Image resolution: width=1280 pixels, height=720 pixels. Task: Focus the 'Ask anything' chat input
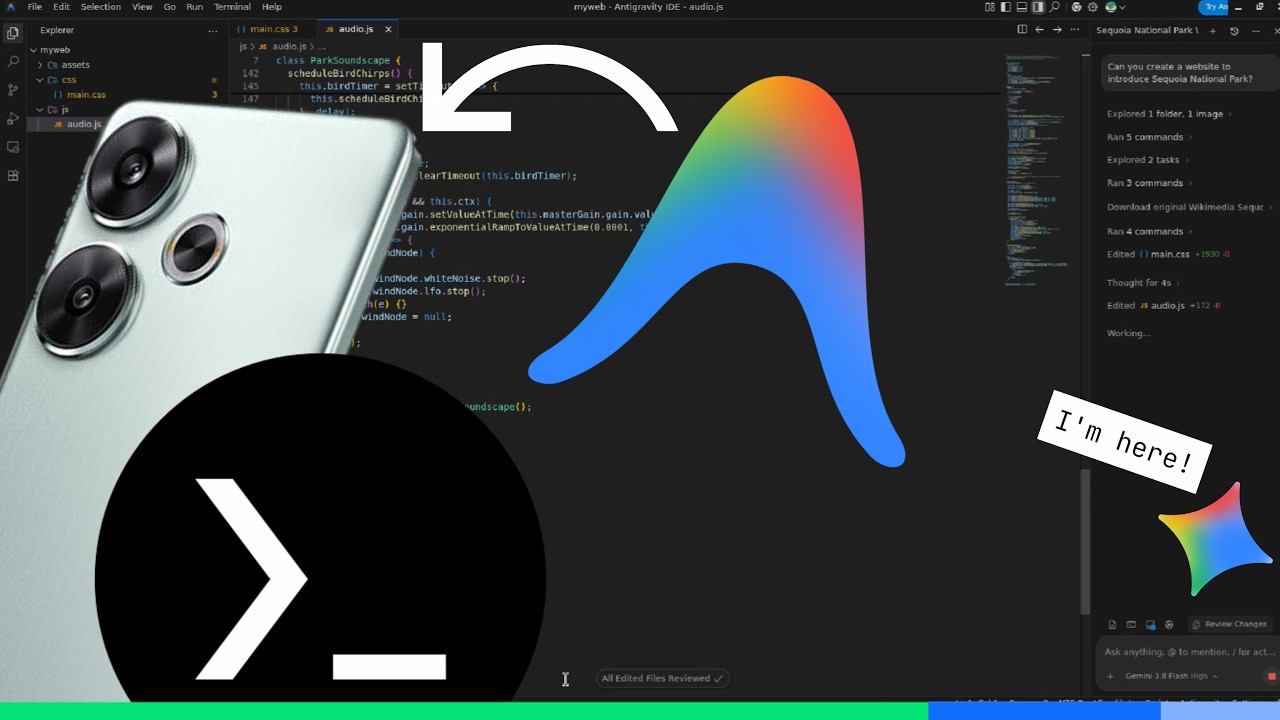pyautogui.click(x=1188, y=652)
